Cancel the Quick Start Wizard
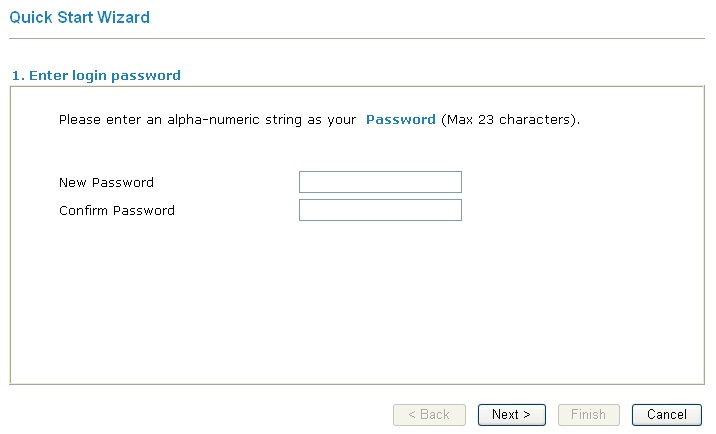 click(x=666, y=414)
